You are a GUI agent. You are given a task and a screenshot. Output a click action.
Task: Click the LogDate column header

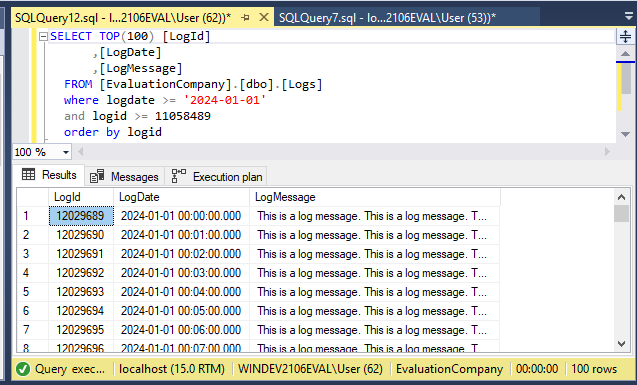coord(182,197)
